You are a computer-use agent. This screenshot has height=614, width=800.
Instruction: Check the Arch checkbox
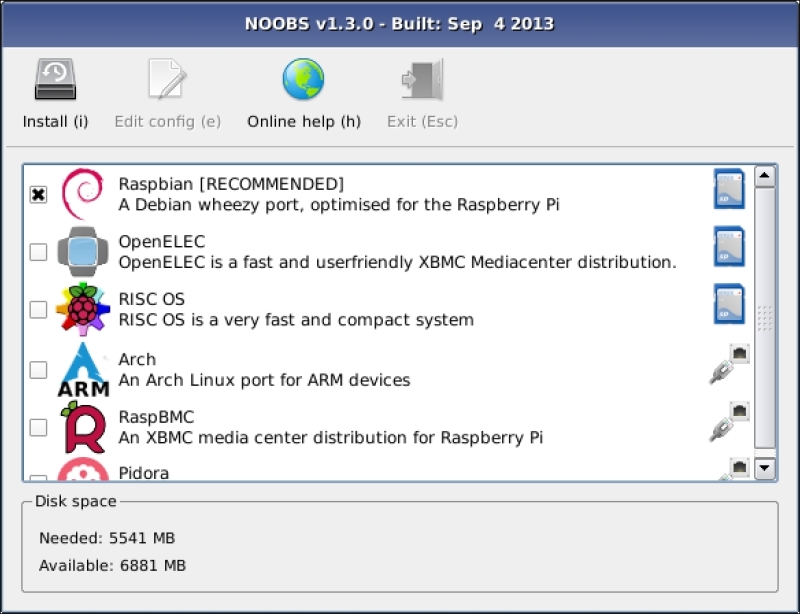(38, 370)
